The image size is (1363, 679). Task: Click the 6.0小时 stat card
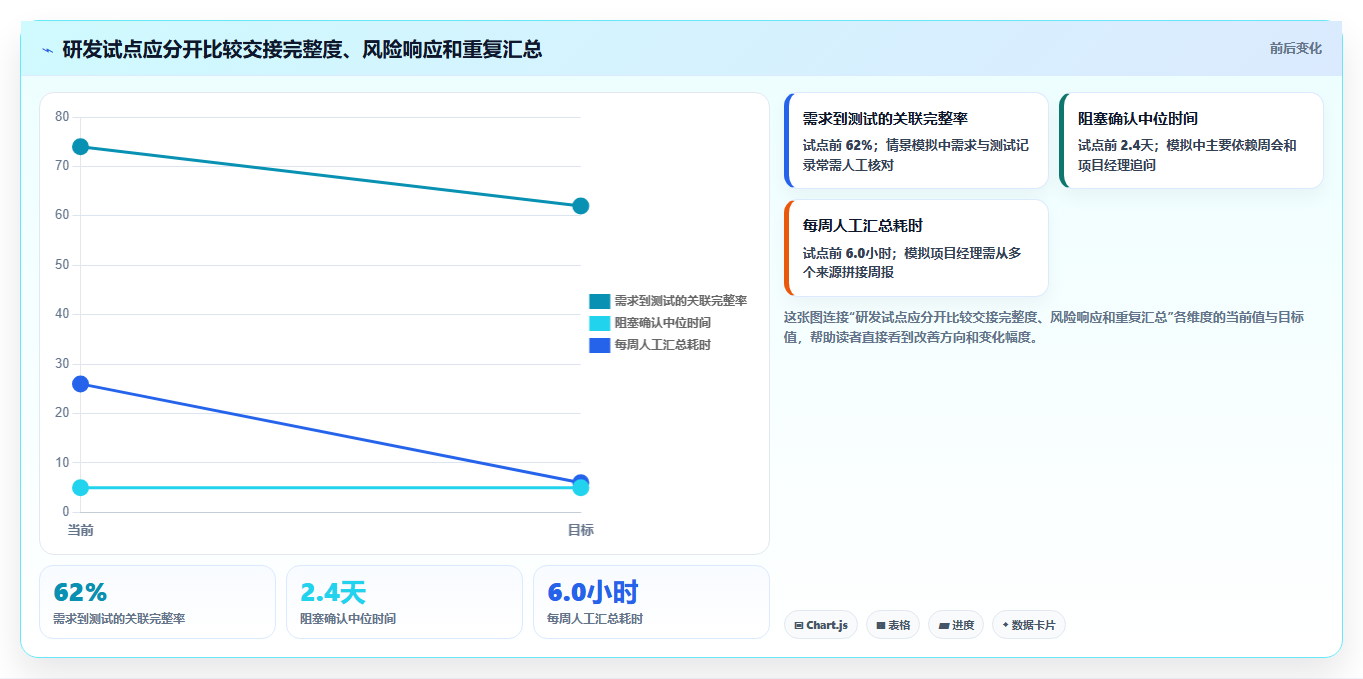(651, 602)
